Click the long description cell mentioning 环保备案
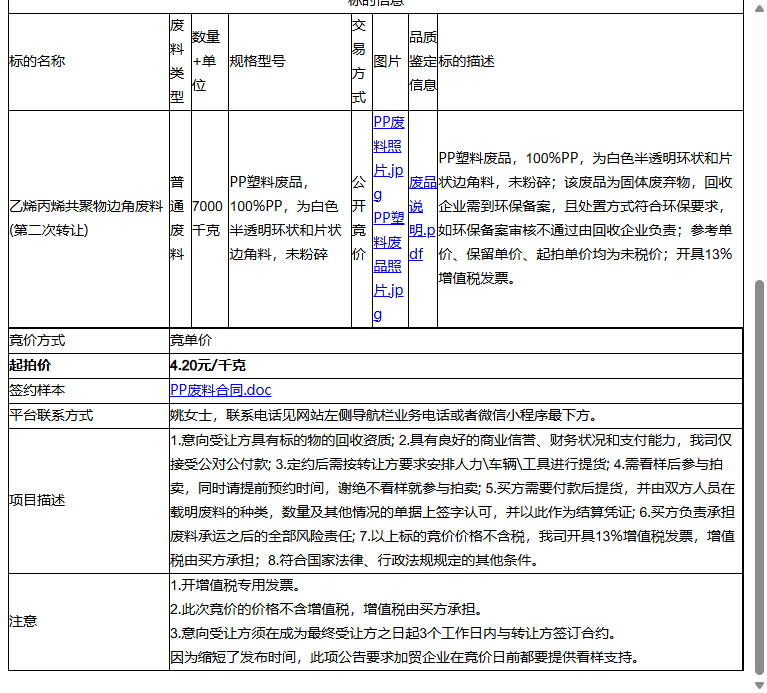 (590, 219)
